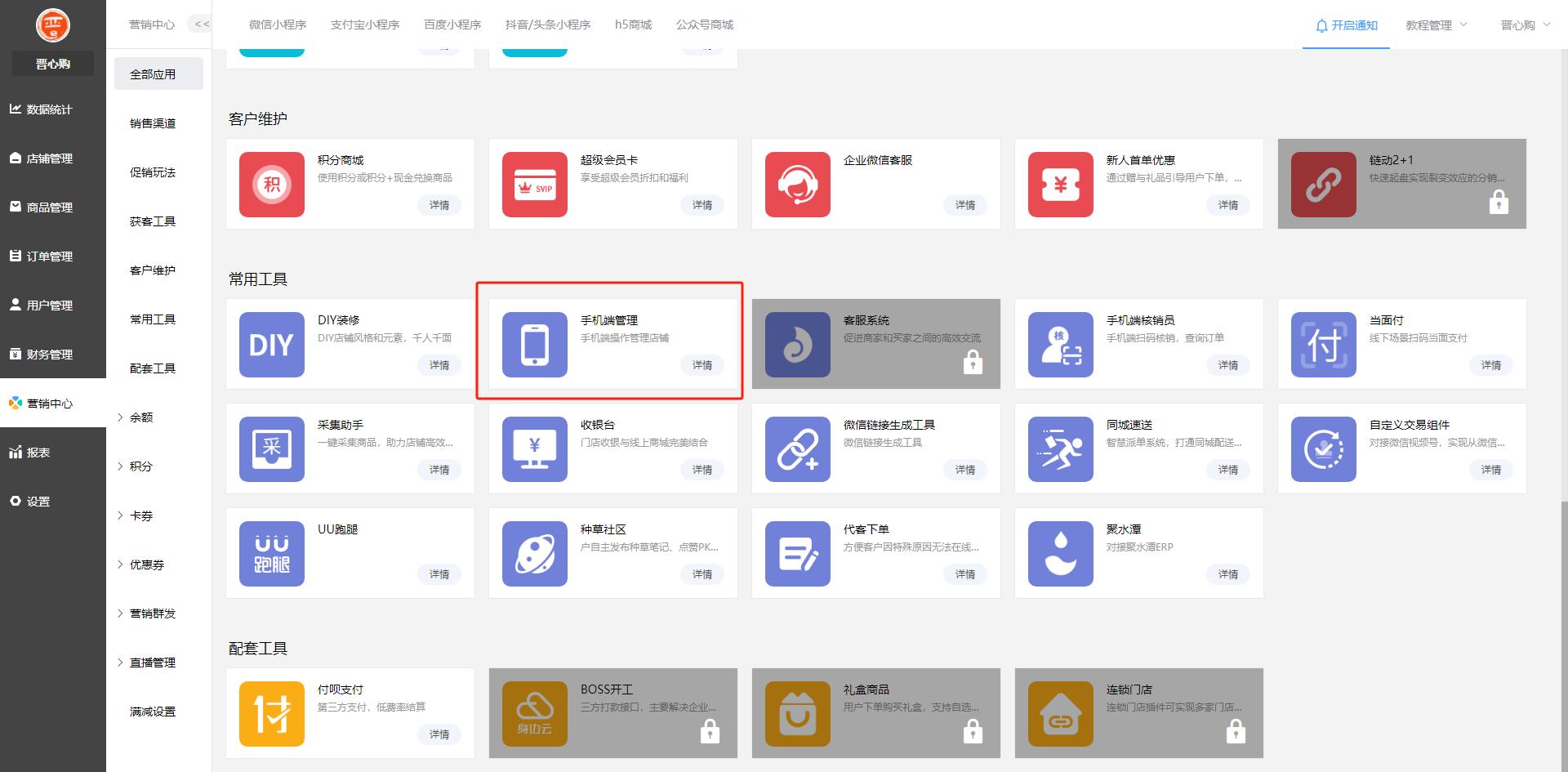Click the DIY装修 app icon

pos(271,345)
